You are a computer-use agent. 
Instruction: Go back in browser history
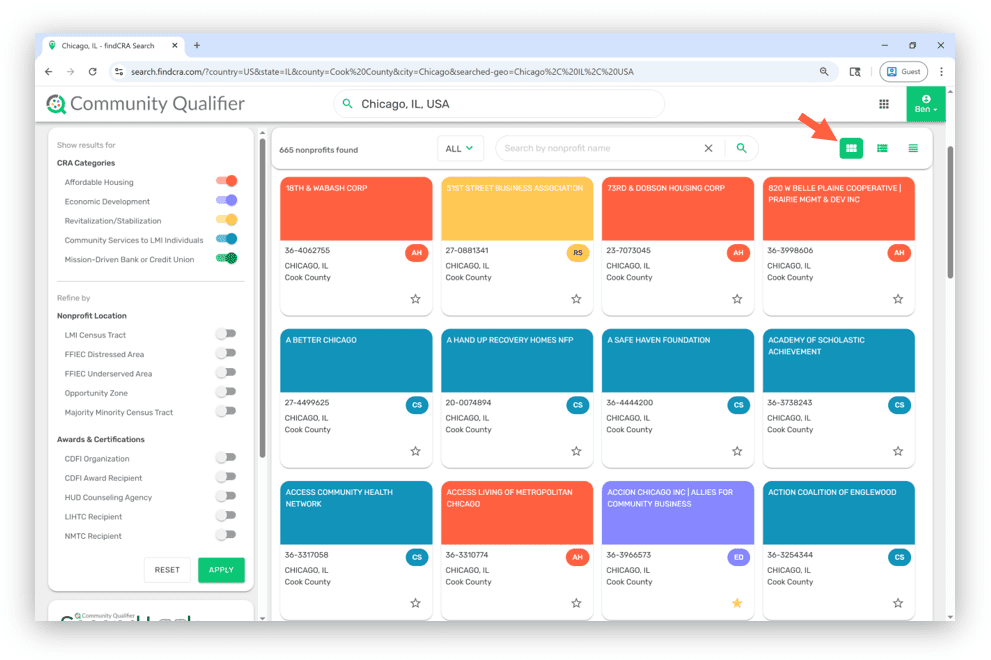click(49, 71)
